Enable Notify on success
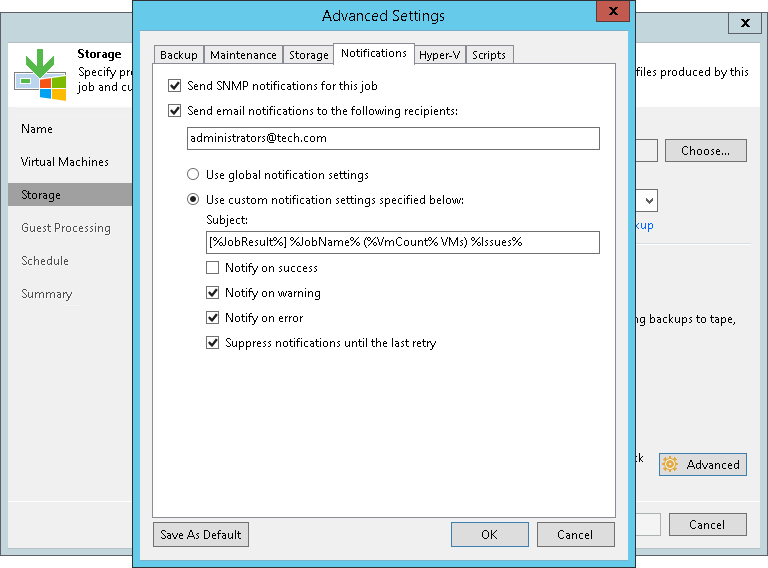 click(213, 268)
